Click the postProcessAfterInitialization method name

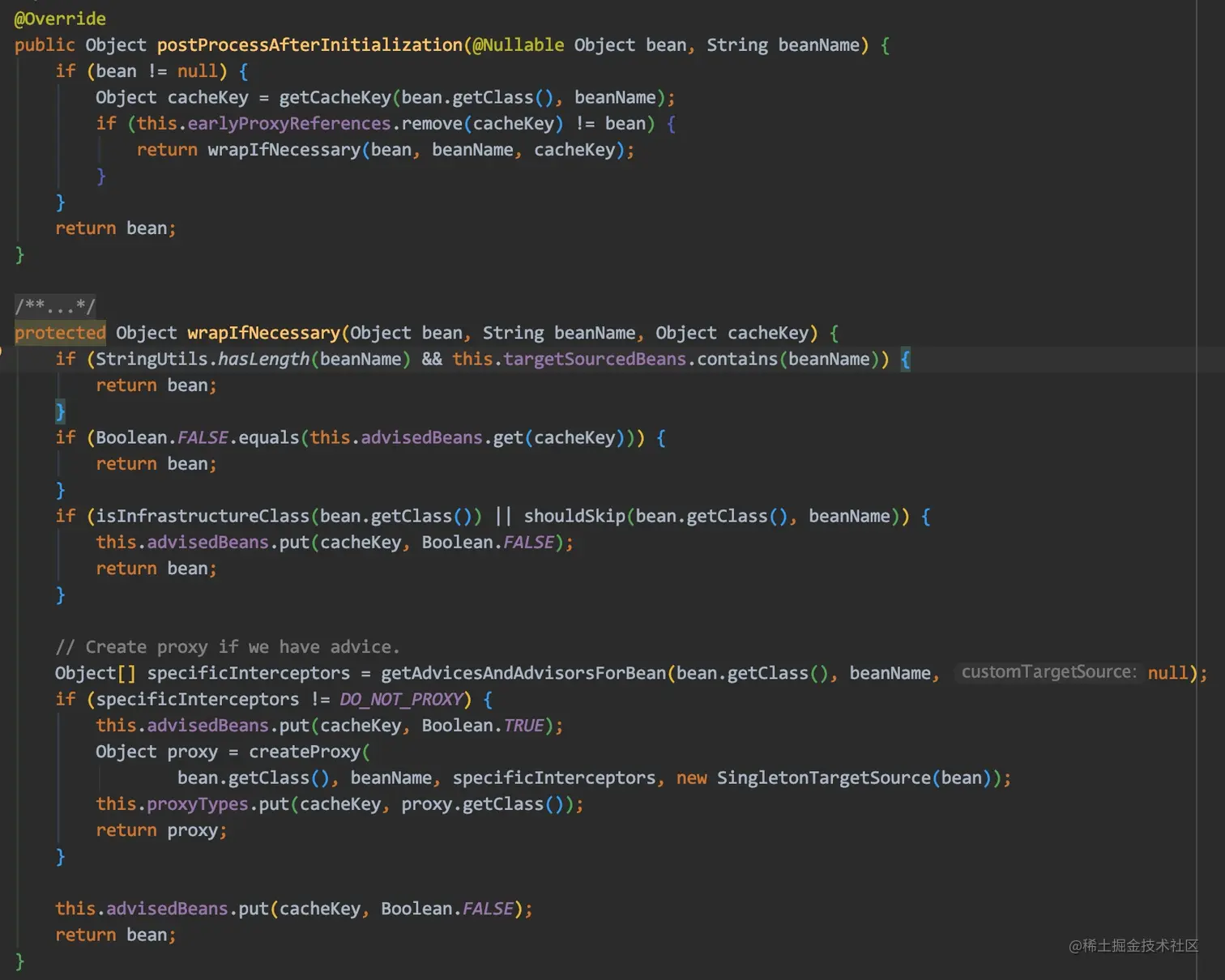(x=309, y=45)
